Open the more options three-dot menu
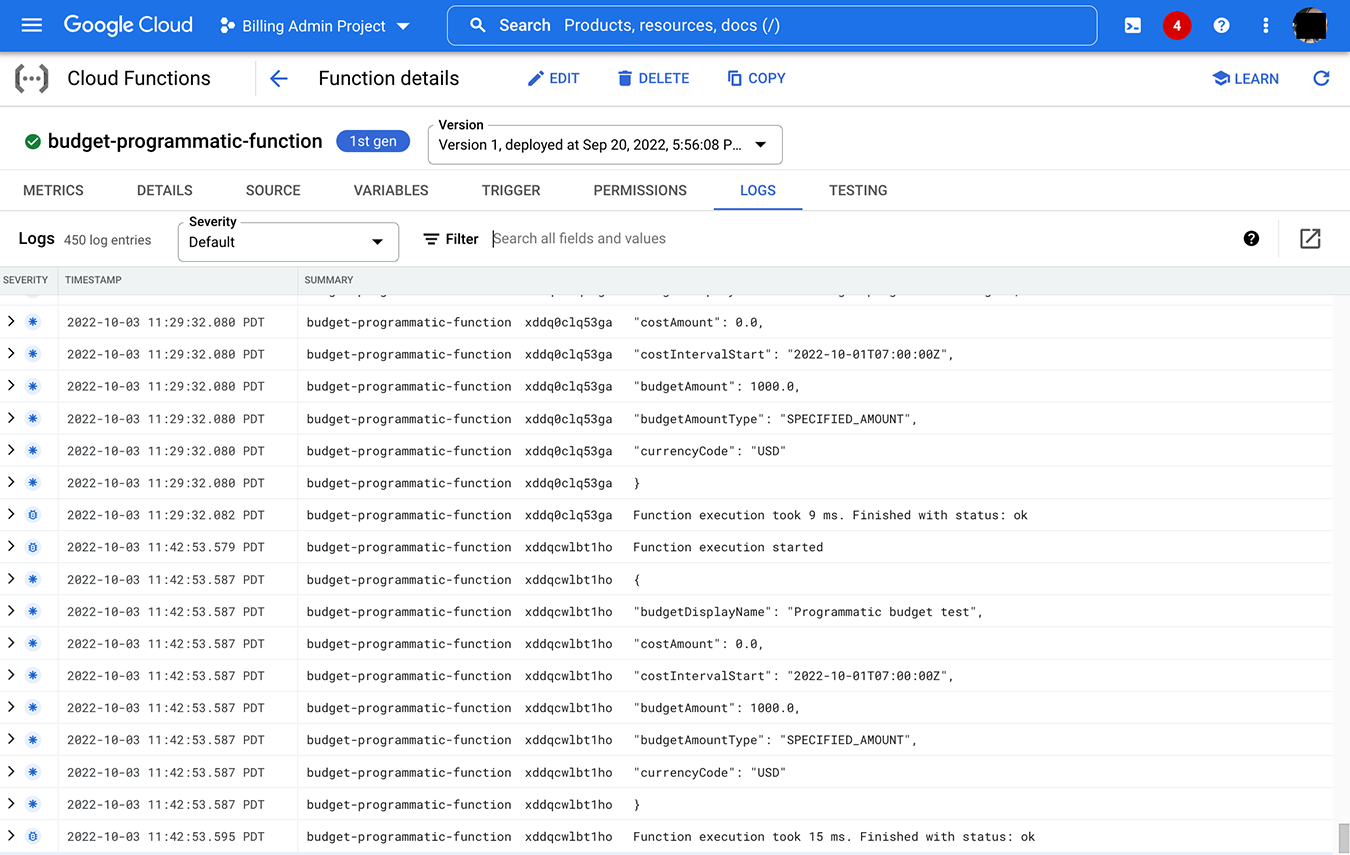The image size is (1350, 855). pos(1265,25)
